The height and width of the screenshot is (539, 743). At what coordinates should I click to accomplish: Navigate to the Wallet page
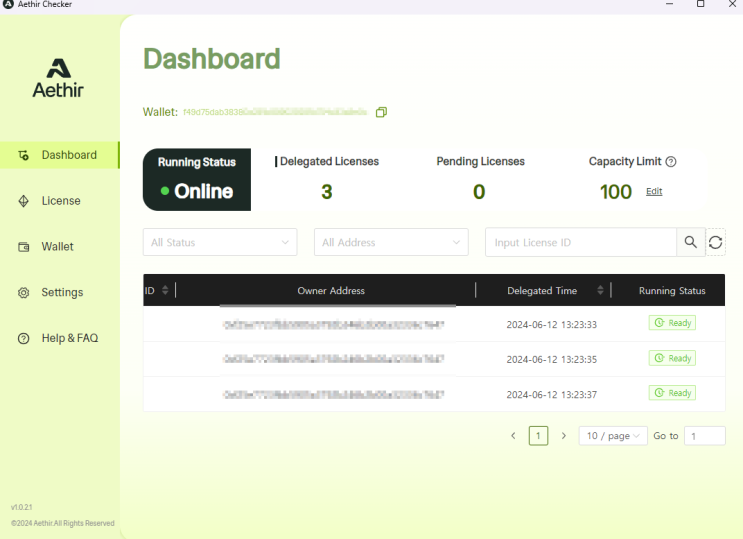click(x=57, y=247)
